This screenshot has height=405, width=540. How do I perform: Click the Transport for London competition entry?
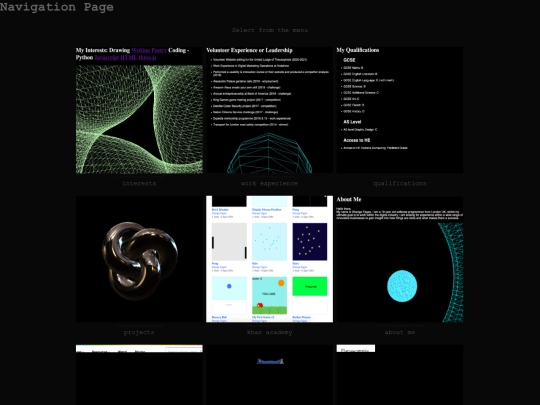click(250, 125)
